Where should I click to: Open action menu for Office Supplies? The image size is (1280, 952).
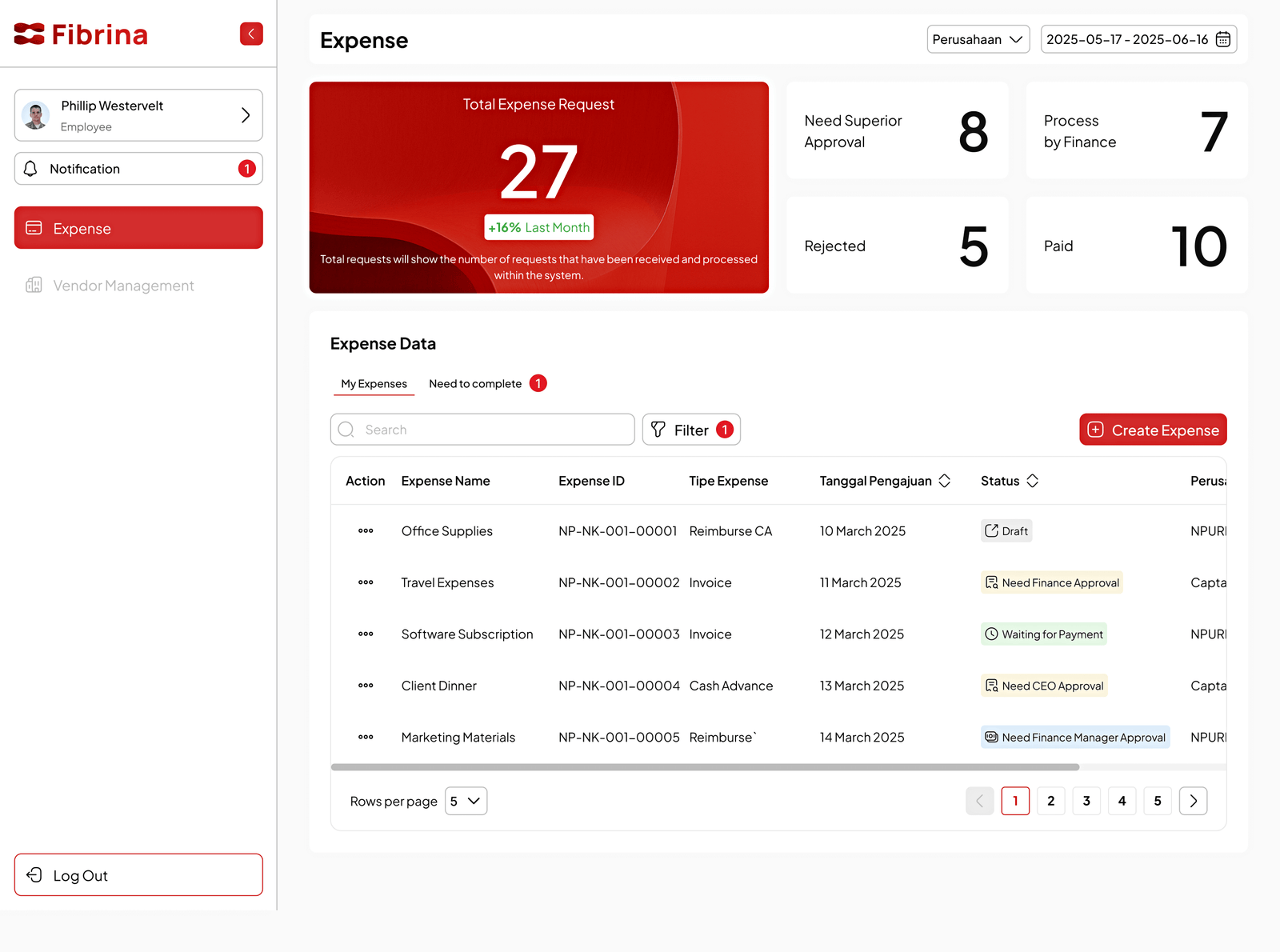tap(366, 531)
